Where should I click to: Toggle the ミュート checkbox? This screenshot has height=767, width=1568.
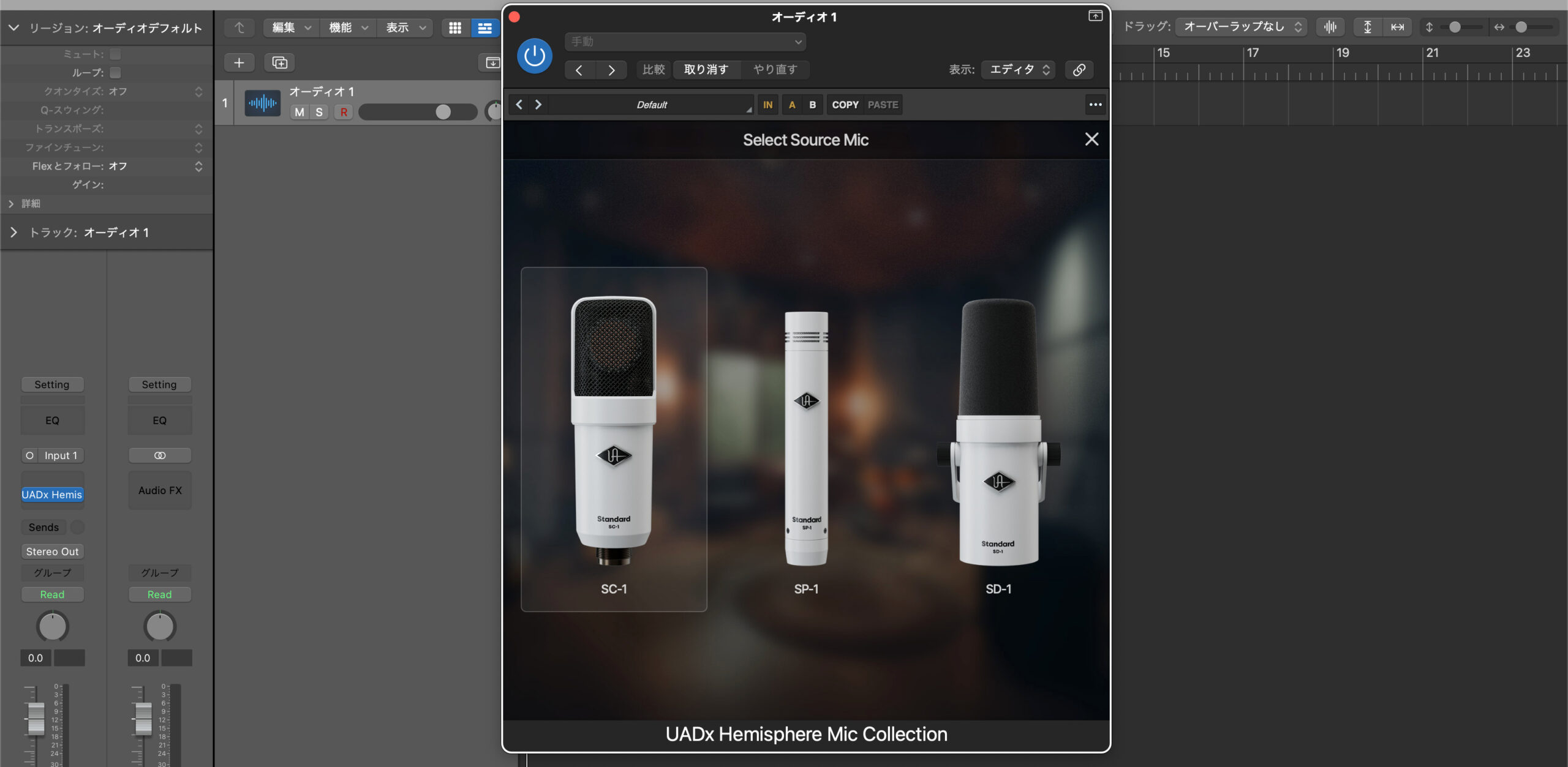point(115,54)
